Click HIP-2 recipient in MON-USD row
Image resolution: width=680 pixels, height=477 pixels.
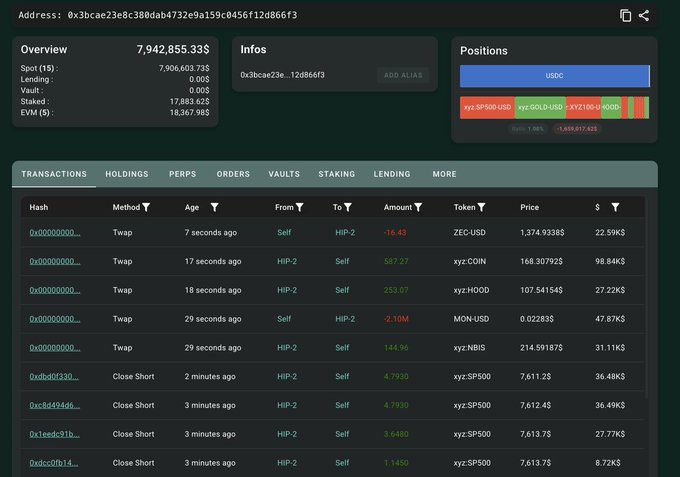coord(345,319)
